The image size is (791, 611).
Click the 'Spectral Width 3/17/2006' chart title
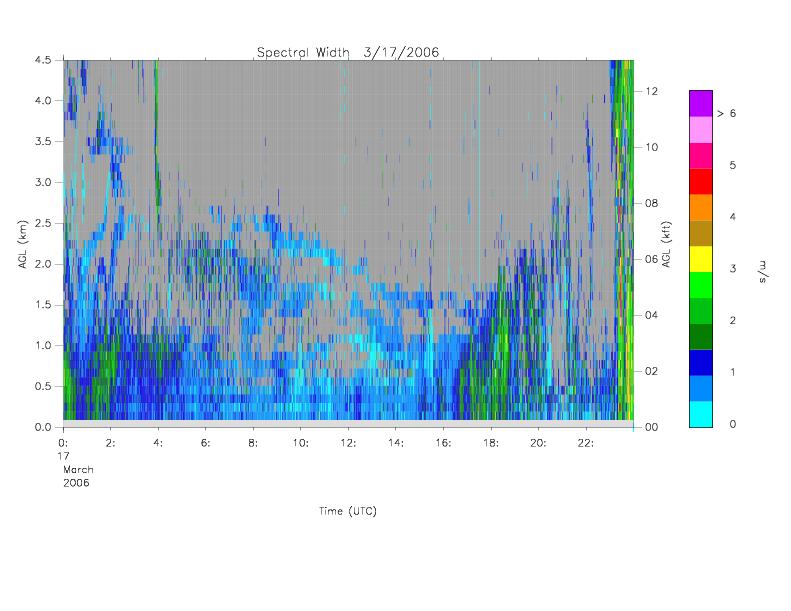[x=348, y=52]
